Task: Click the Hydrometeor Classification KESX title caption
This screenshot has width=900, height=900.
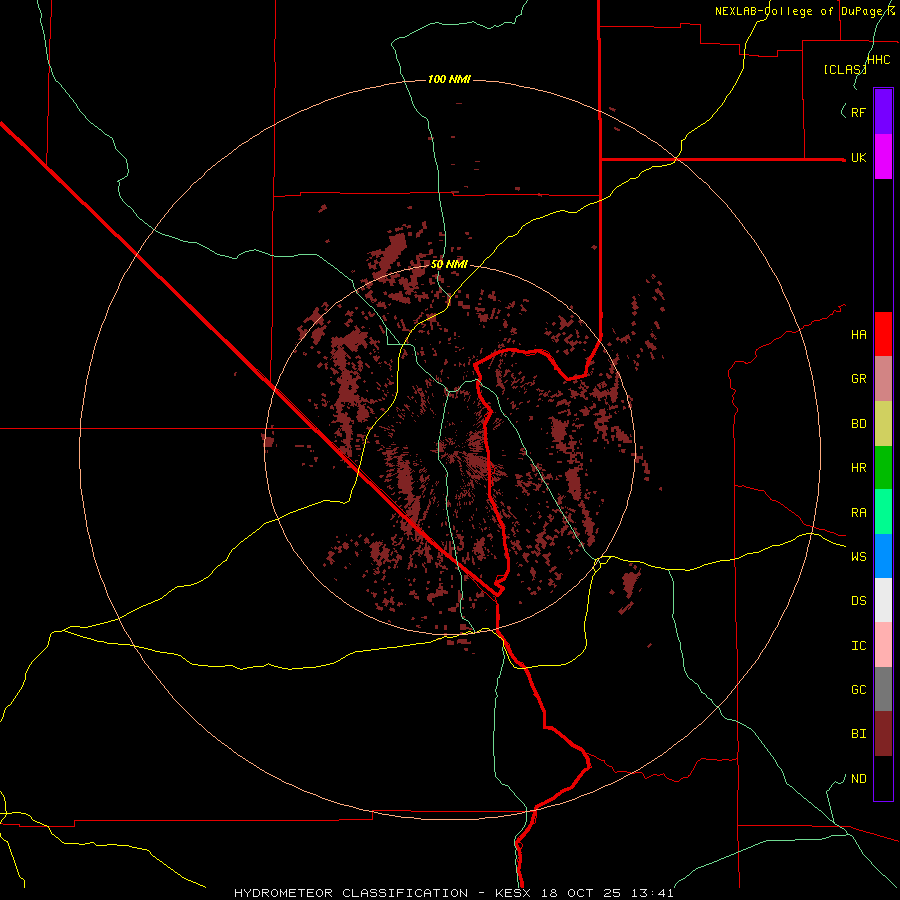Action: click(453, 893)
